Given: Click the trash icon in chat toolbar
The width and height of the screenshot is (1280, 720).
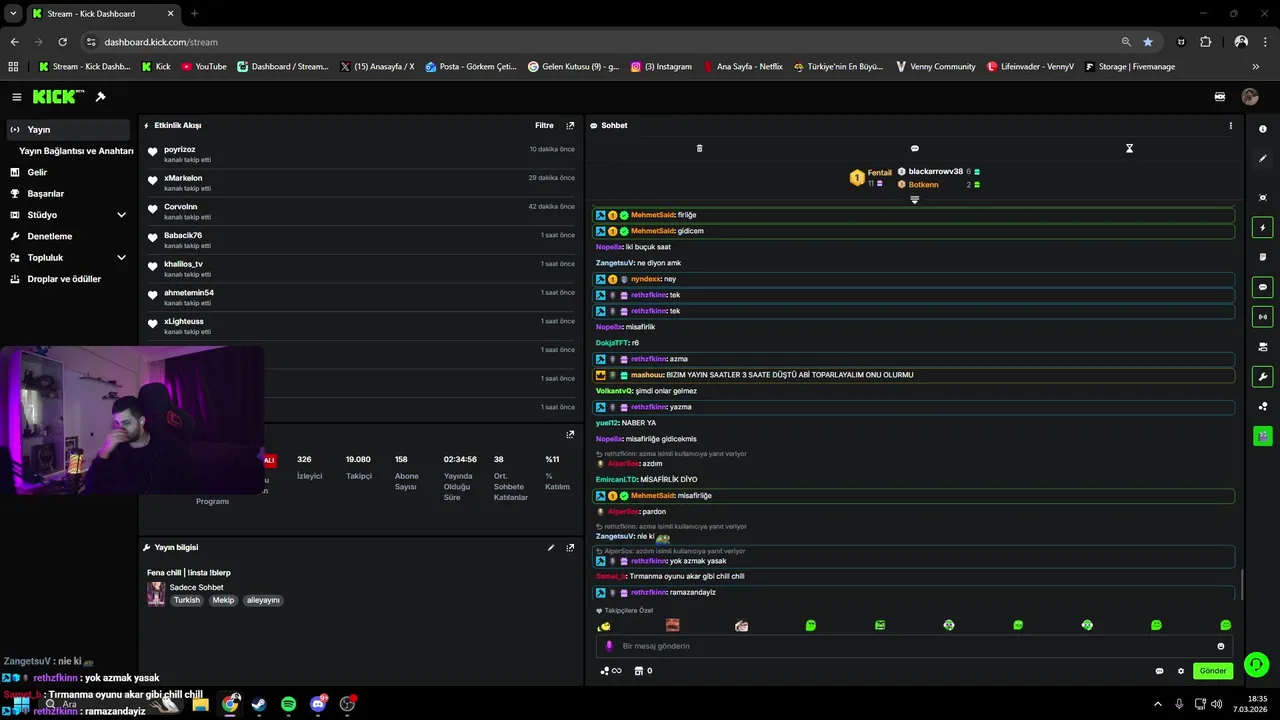Looking at the screenshot, I should coord(699,148).
